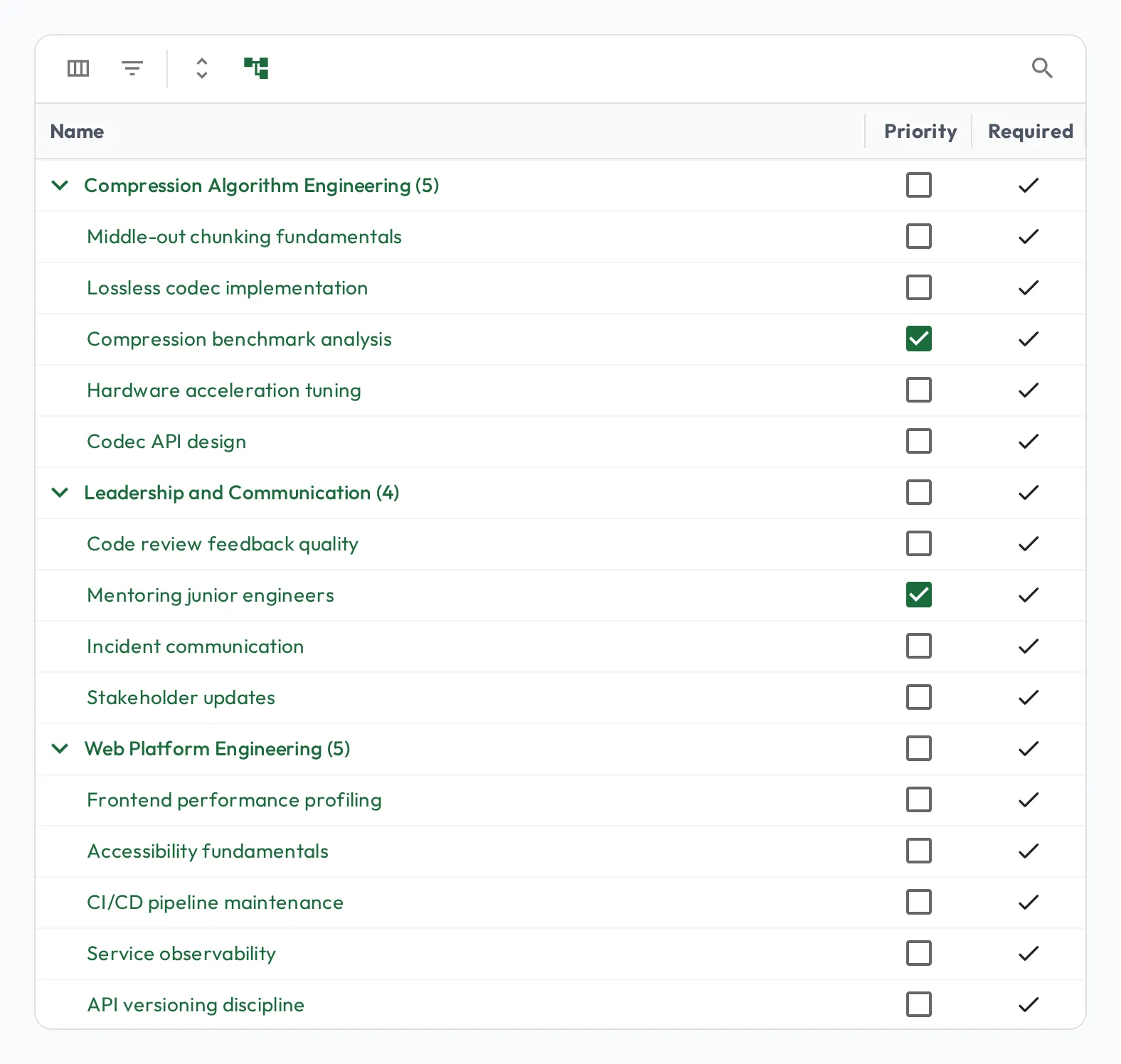This screenshot has height=1064, width=1121.
Task: Toggle the tree grouping view icon
Action: coord(256,68)
